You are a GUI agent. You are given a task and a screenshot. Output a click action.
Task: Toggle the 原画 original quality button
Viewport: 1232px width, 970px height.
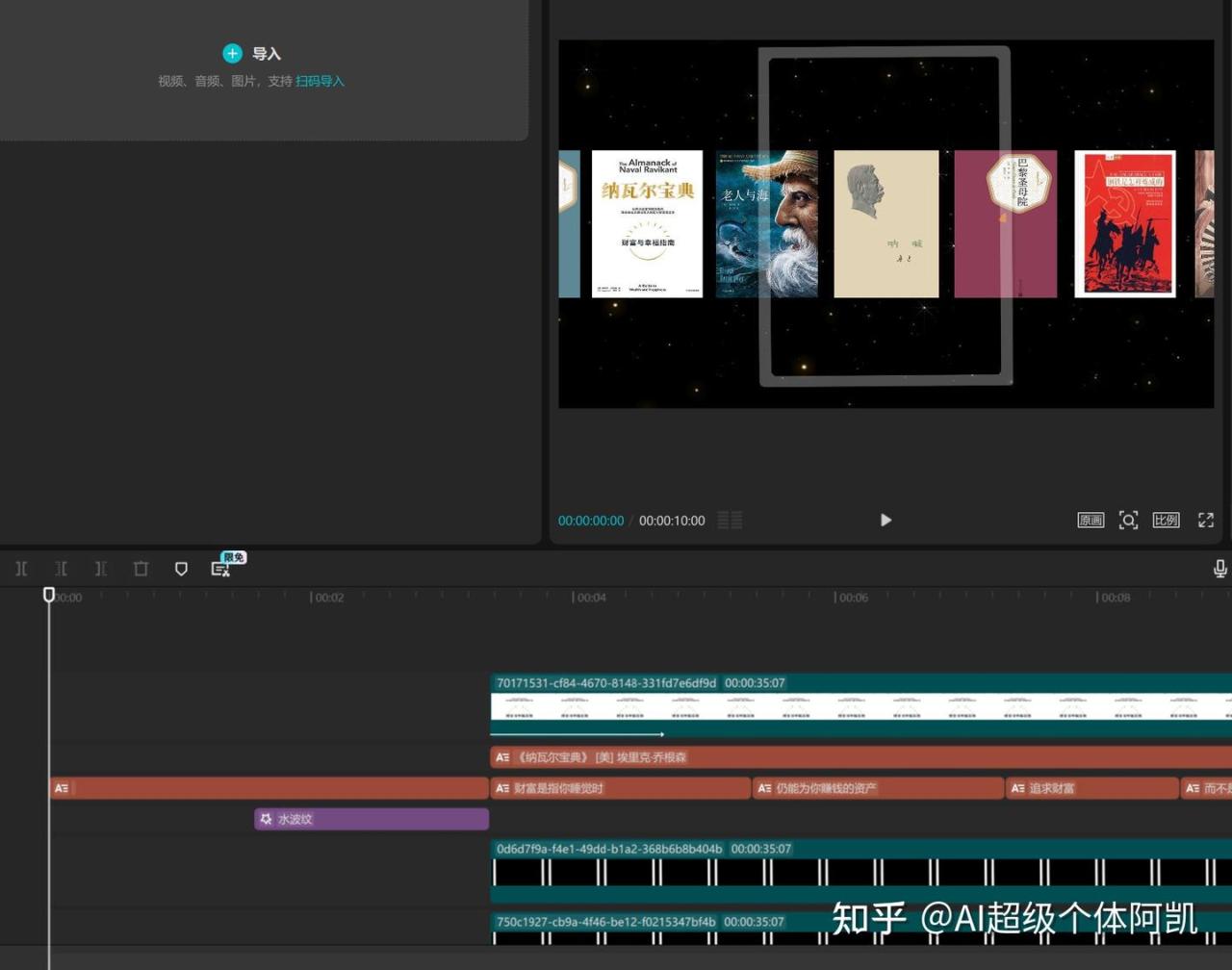click(1091, 521)
